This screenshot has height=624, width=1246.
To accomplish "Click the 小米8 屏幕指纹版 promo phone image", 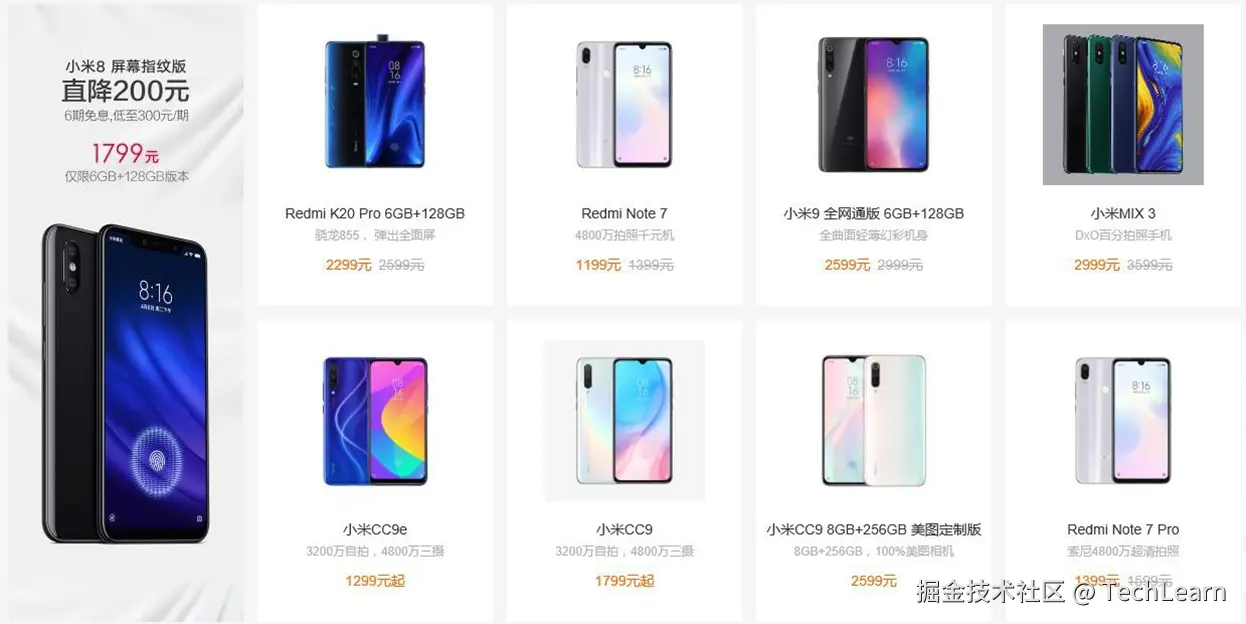I will click(x=125, y=384).
